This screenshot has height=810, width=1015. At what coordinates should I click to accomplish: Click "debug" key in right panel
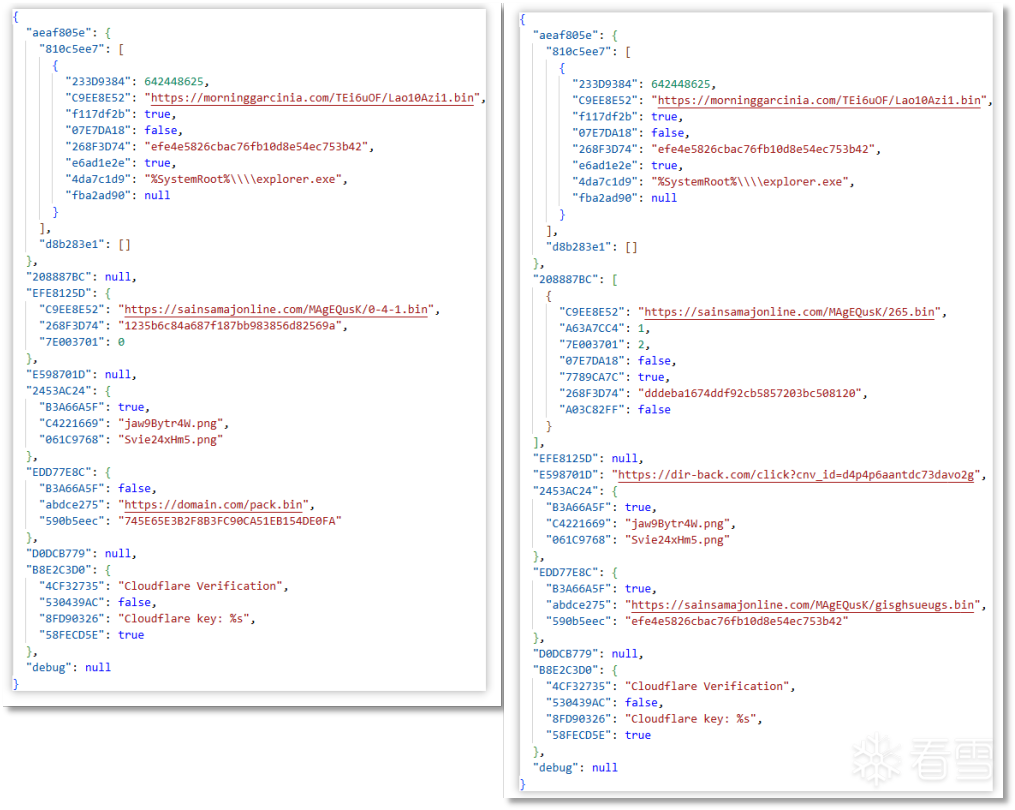click(556, 768)
